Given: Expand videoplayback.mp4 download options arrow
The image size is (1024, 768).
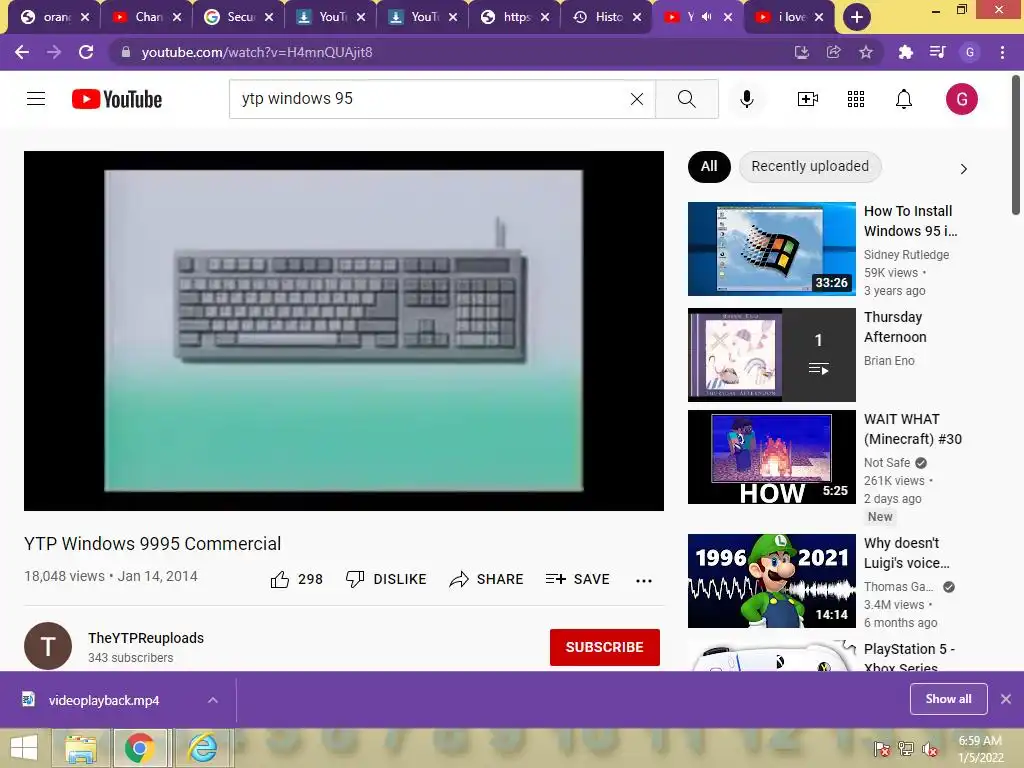Looking at the screenshot, I should click(213, 700).
